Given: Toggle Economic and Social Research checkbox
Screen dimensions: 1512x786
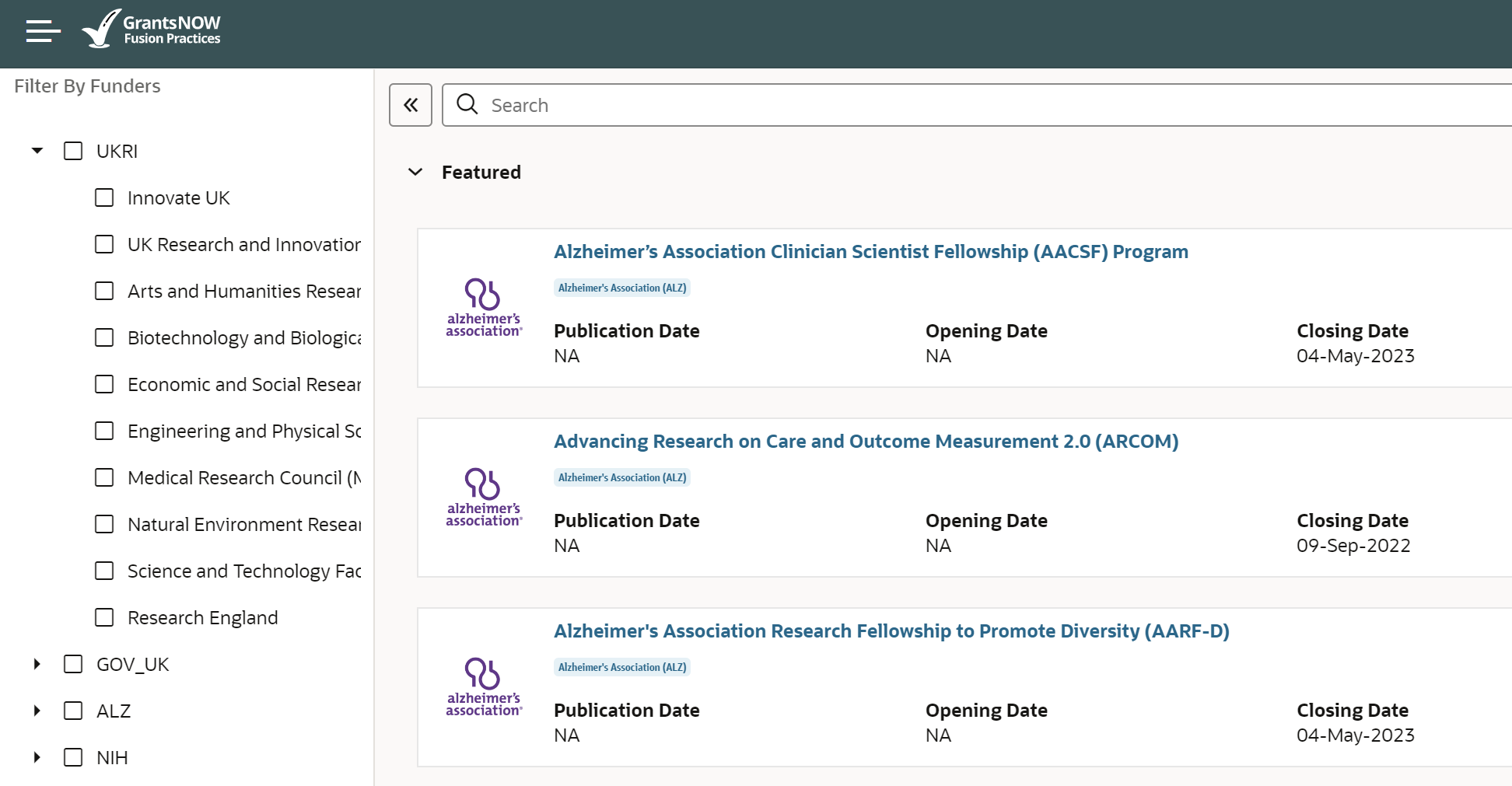Looking at the screenshot, I should pyautogui.click(x=104, y=384).
